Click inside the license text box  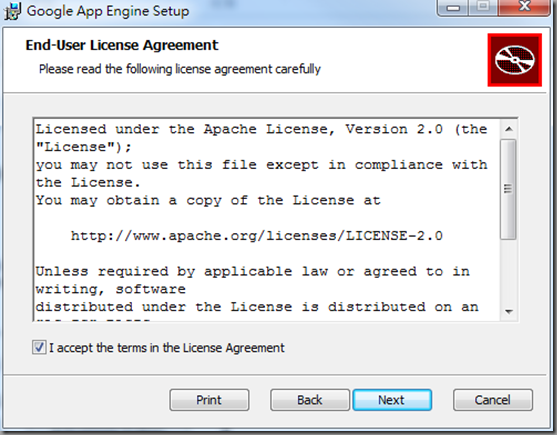267,220
